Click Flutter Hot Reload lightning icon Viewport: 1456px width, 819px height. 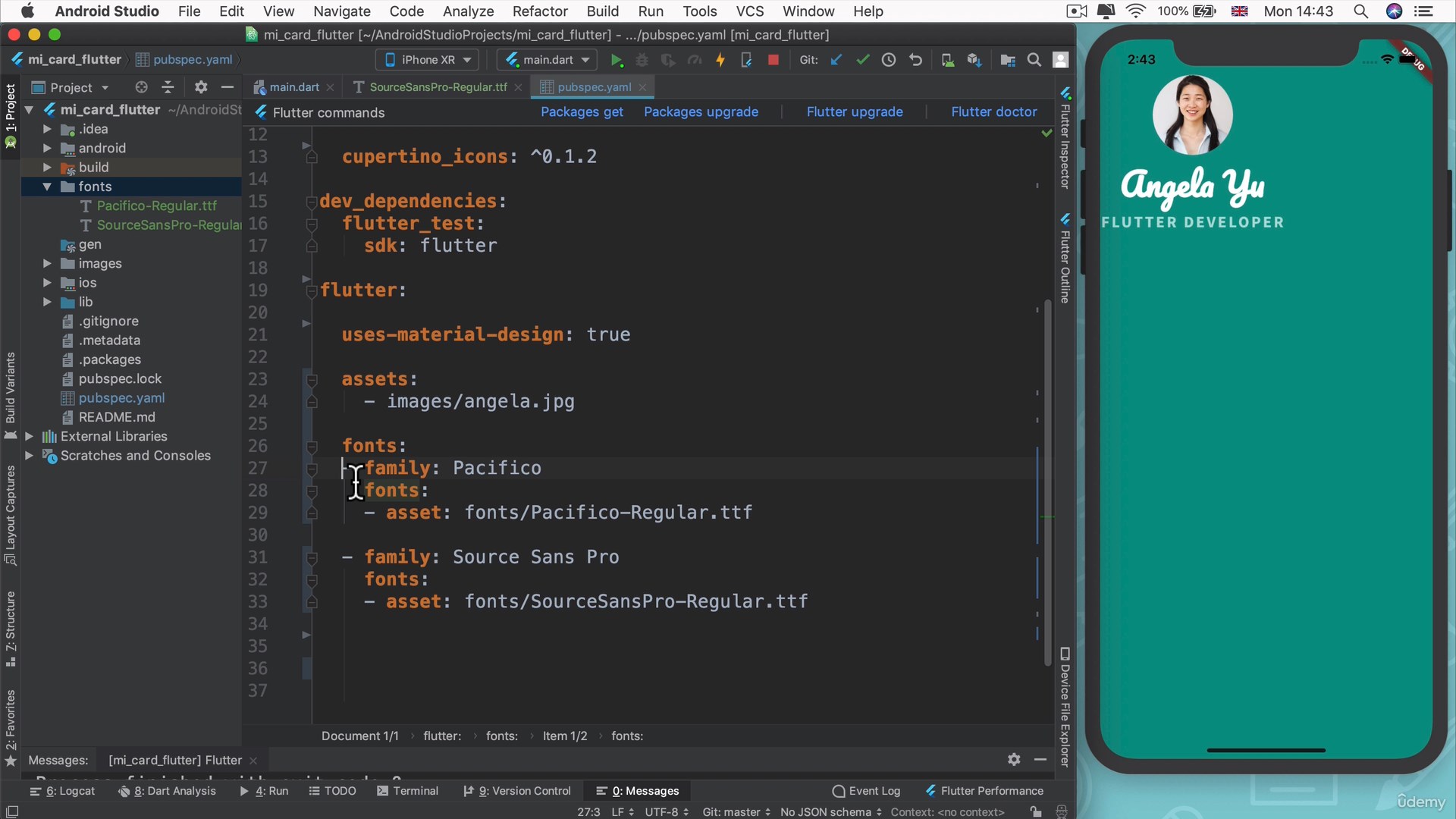click(720, 60)
